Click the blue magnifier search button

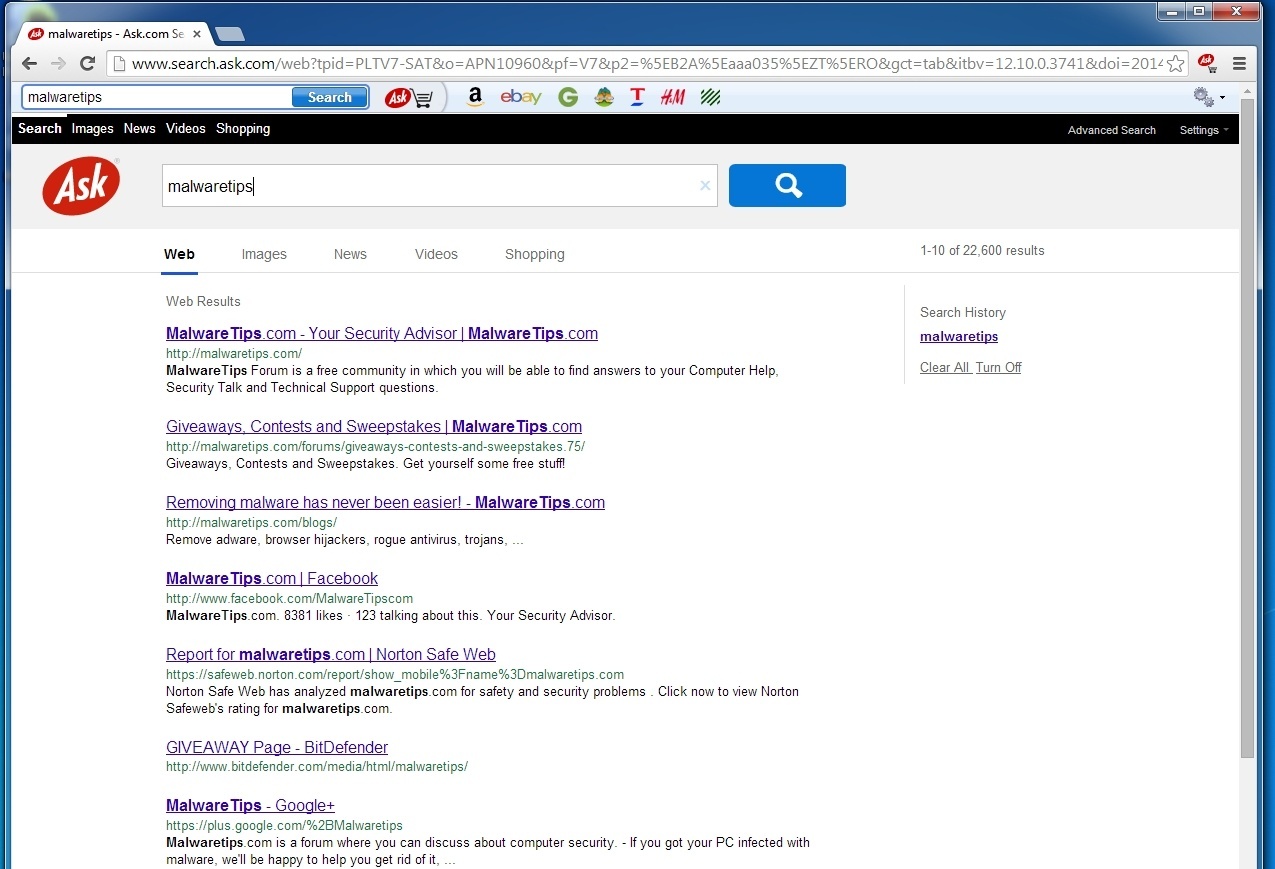[787, 185]
